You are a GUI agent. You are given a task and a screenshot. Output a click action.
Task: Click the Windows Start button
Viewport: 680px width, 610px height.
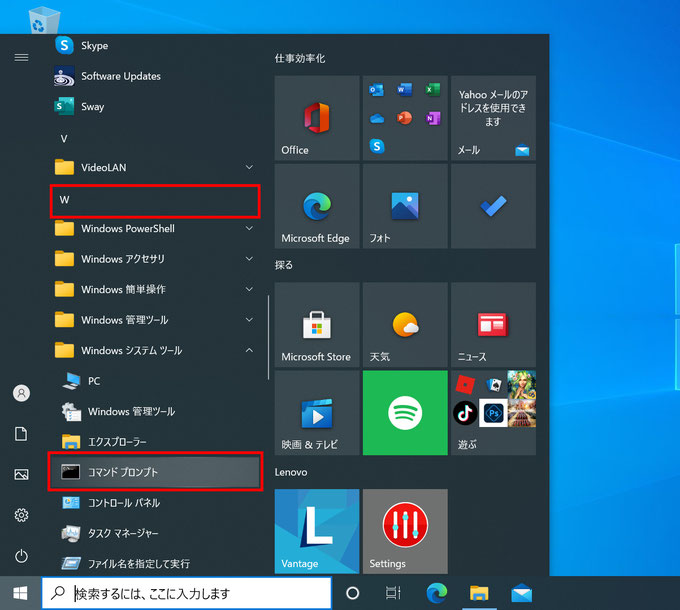pos(20,593)
